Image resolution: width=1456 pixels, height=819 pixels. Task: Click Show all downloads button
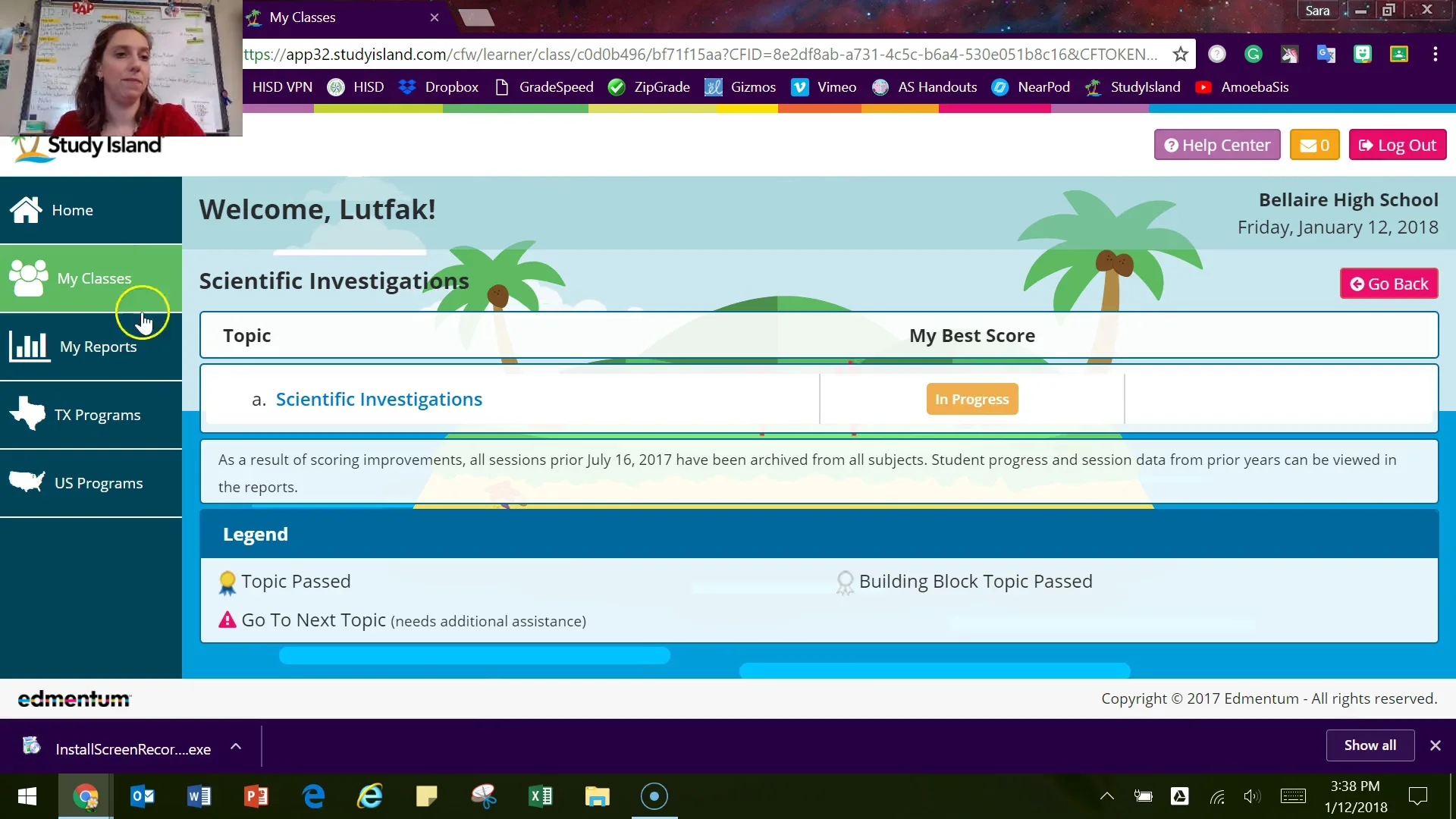click(x=1370, y=745)
